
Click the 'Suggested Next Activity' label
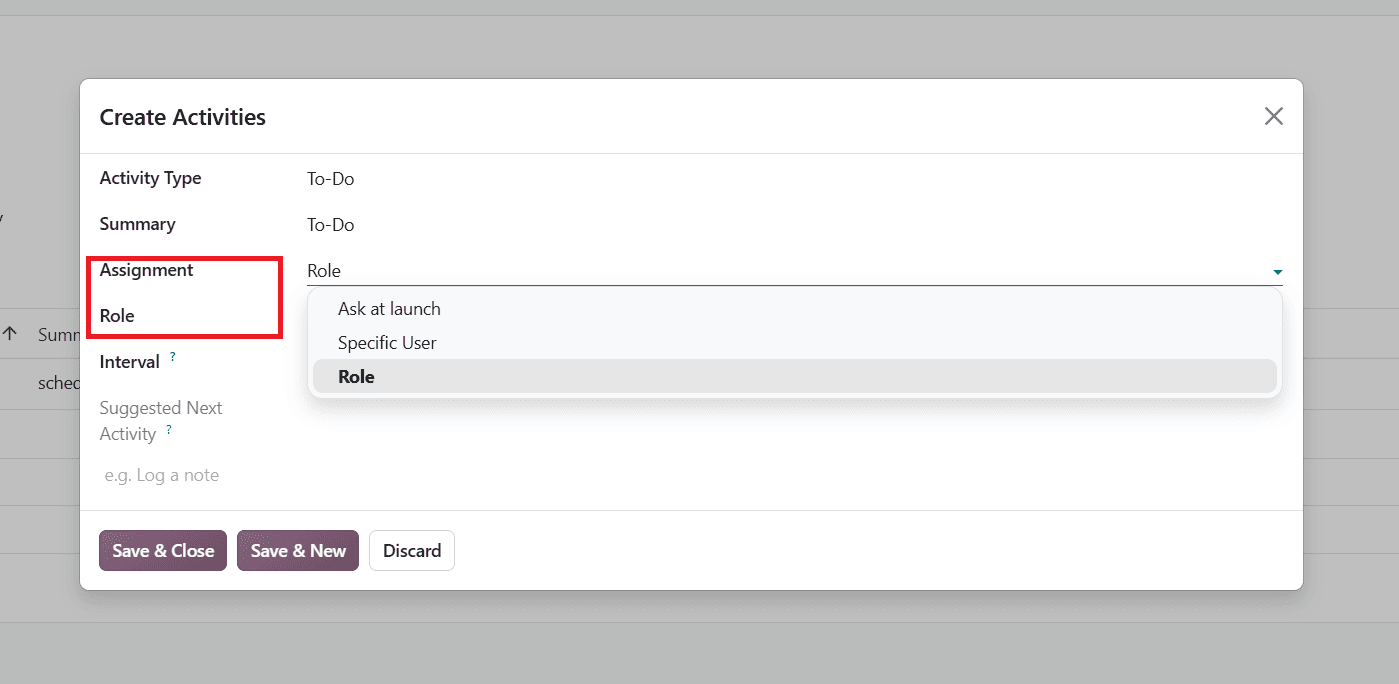[x=161, y=421]
